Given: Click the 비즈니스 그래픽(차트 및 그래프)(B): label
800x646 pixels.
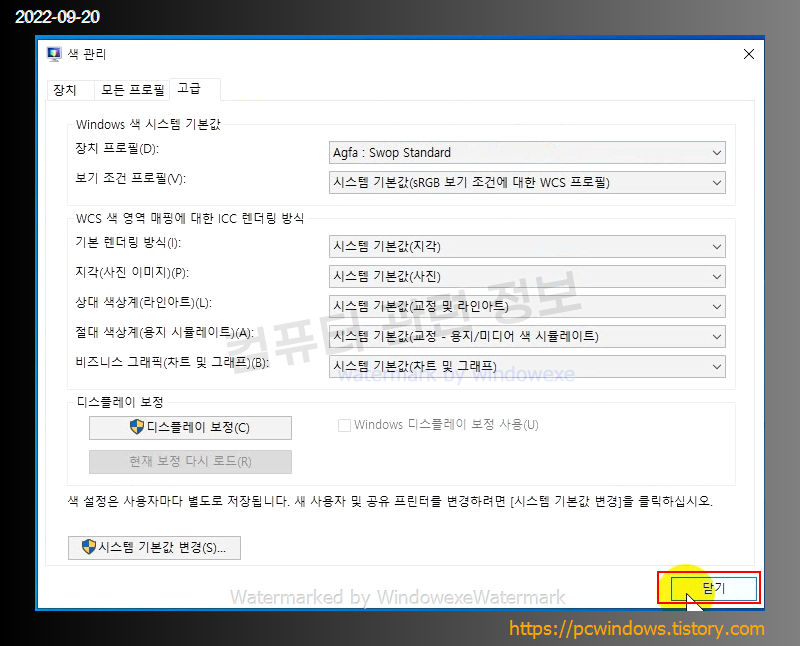Looking at the screenshot, I should [172, 363].
